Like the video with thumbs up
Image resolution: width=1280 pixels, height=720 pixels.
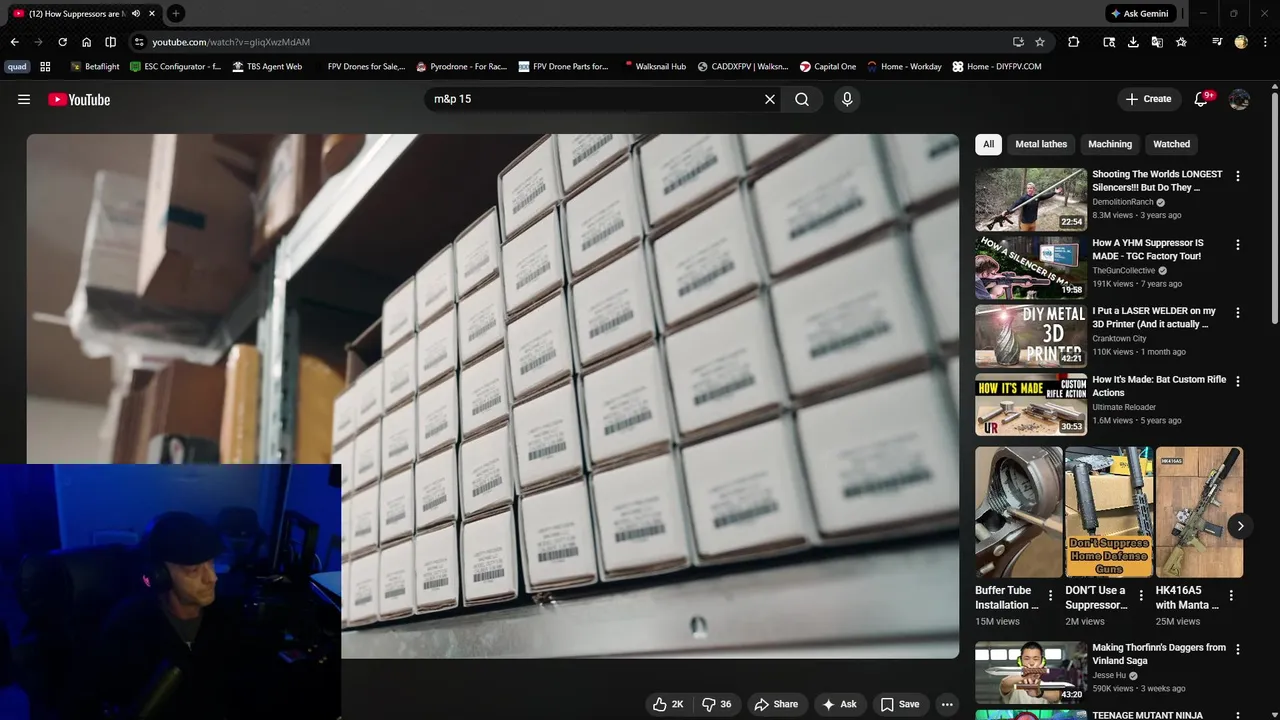pyautogui.click(x=668, y=704)
